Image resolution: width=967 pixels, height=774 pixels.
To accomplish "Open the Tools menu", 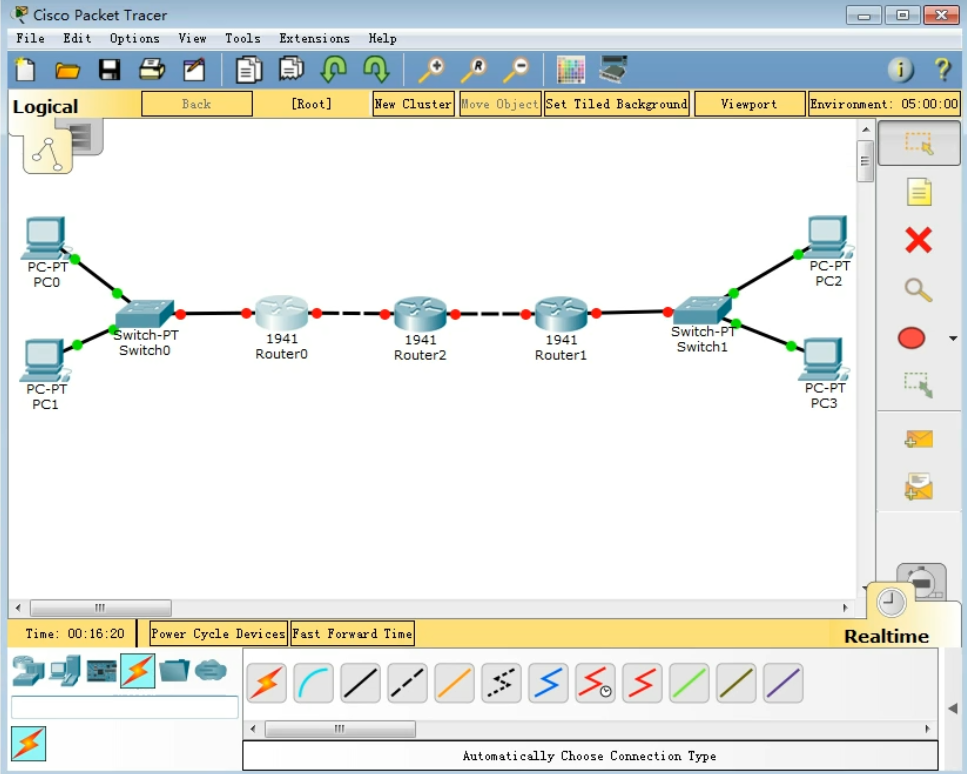I will click(x=242, y=38).
